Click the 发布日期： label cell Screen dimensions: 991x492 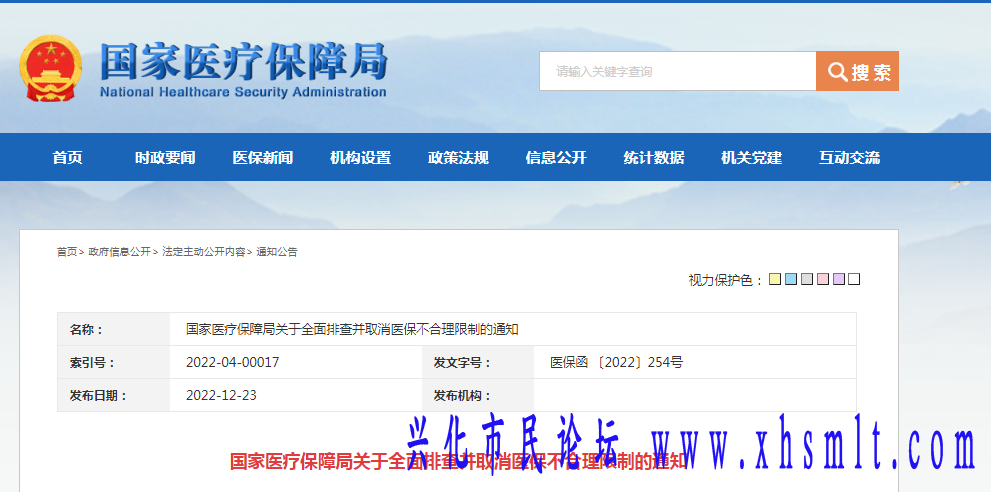point(114,395)
